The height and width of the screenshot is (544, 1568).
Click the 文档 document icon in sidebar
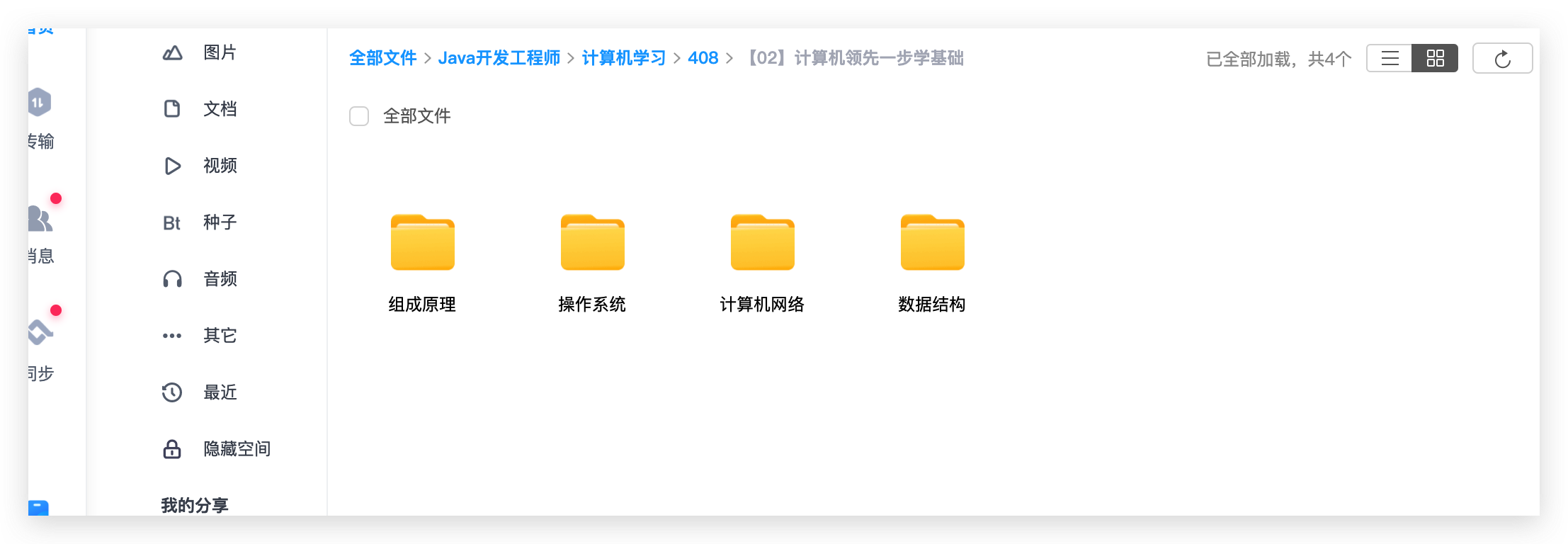click(172, 108)
